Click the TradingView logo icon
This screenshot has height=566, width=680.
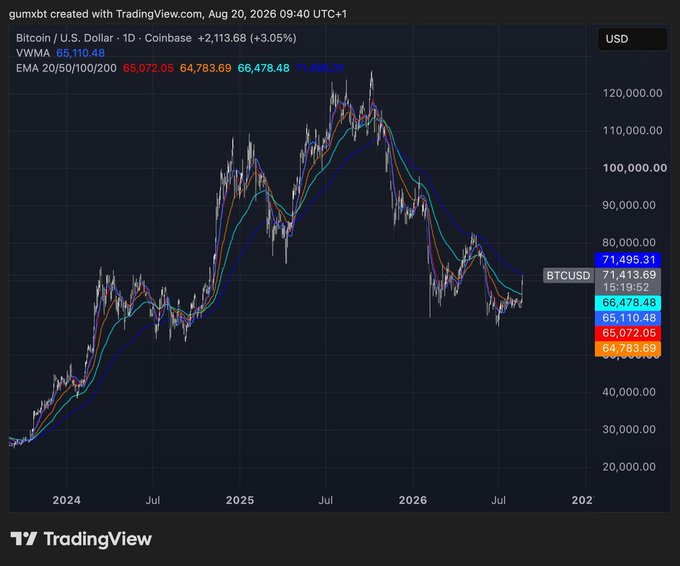click(23, 539)
